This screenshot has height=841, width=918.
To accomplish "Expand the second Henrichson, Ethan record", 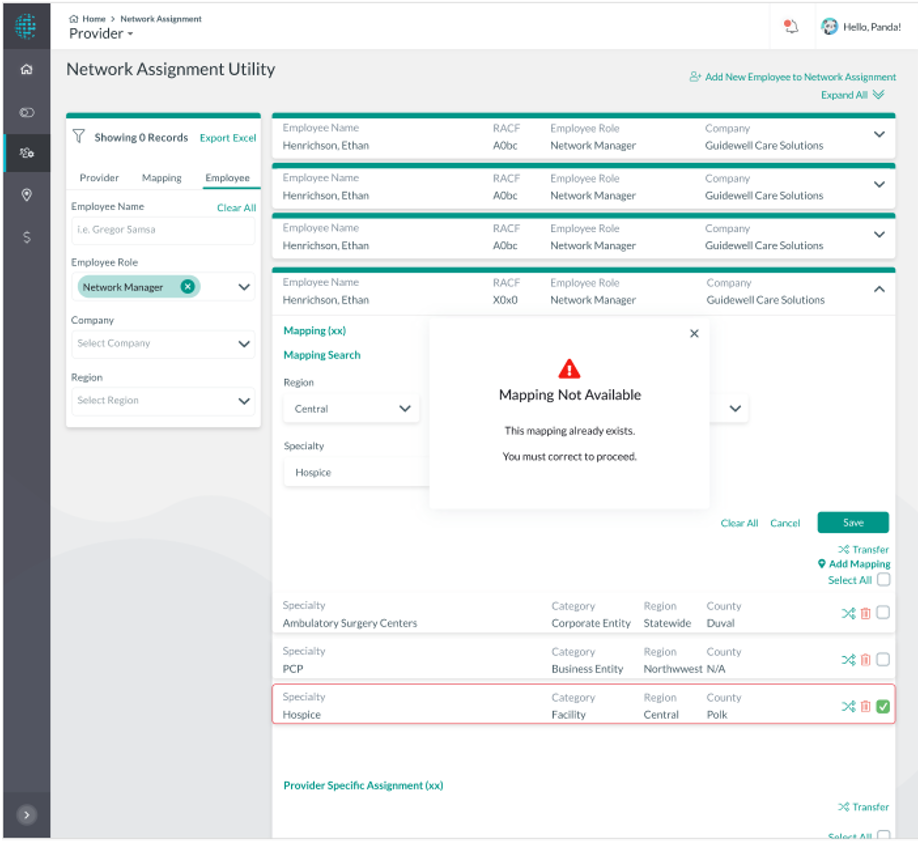I will pyautogui.click(x=879, y=184).
